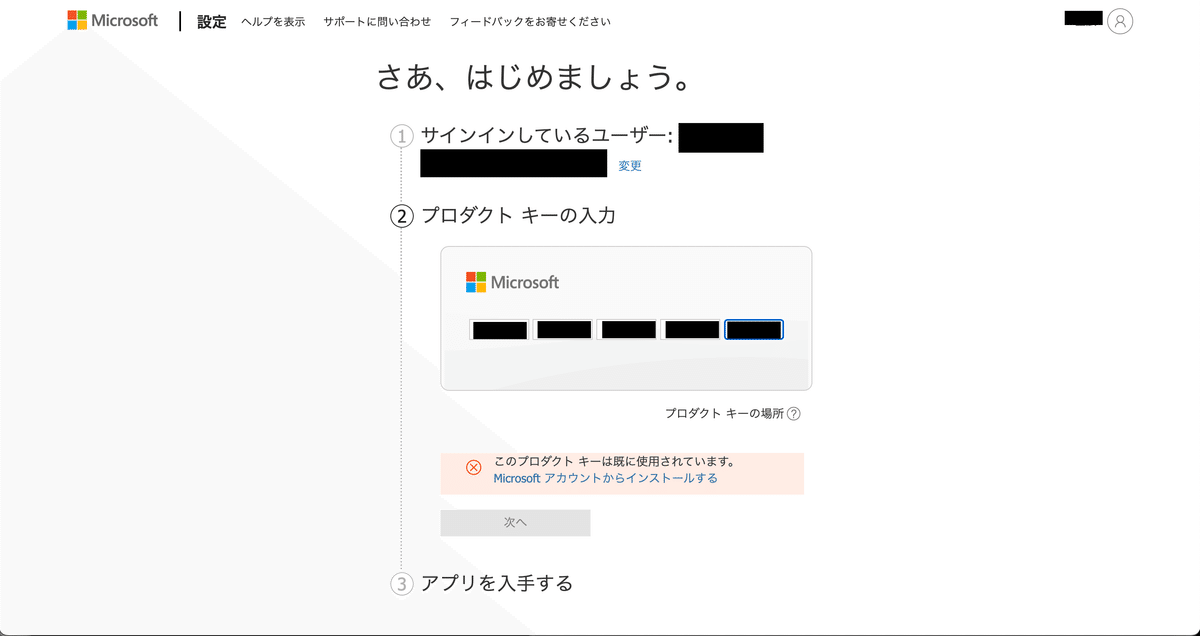Click the プロダクト キーの入力 step heading
Image resolution: width=1200 pixels, height=636 pixels.
(x=518, y=215)
